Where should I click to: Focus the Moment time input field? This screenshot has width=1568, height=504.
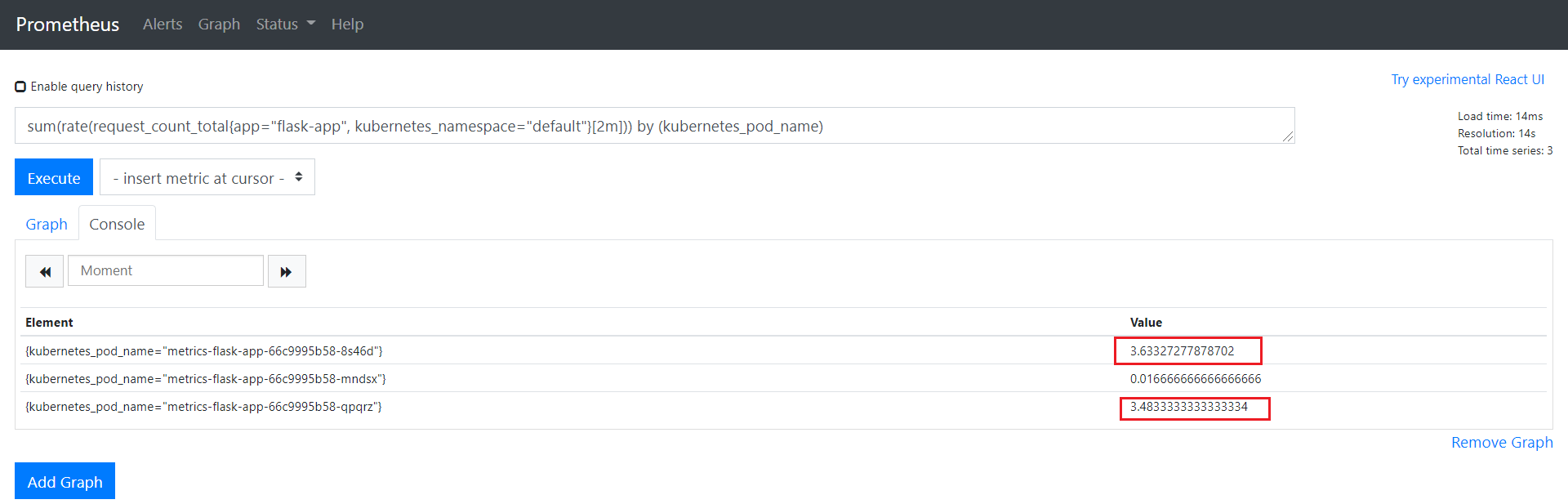coord(166,270)
